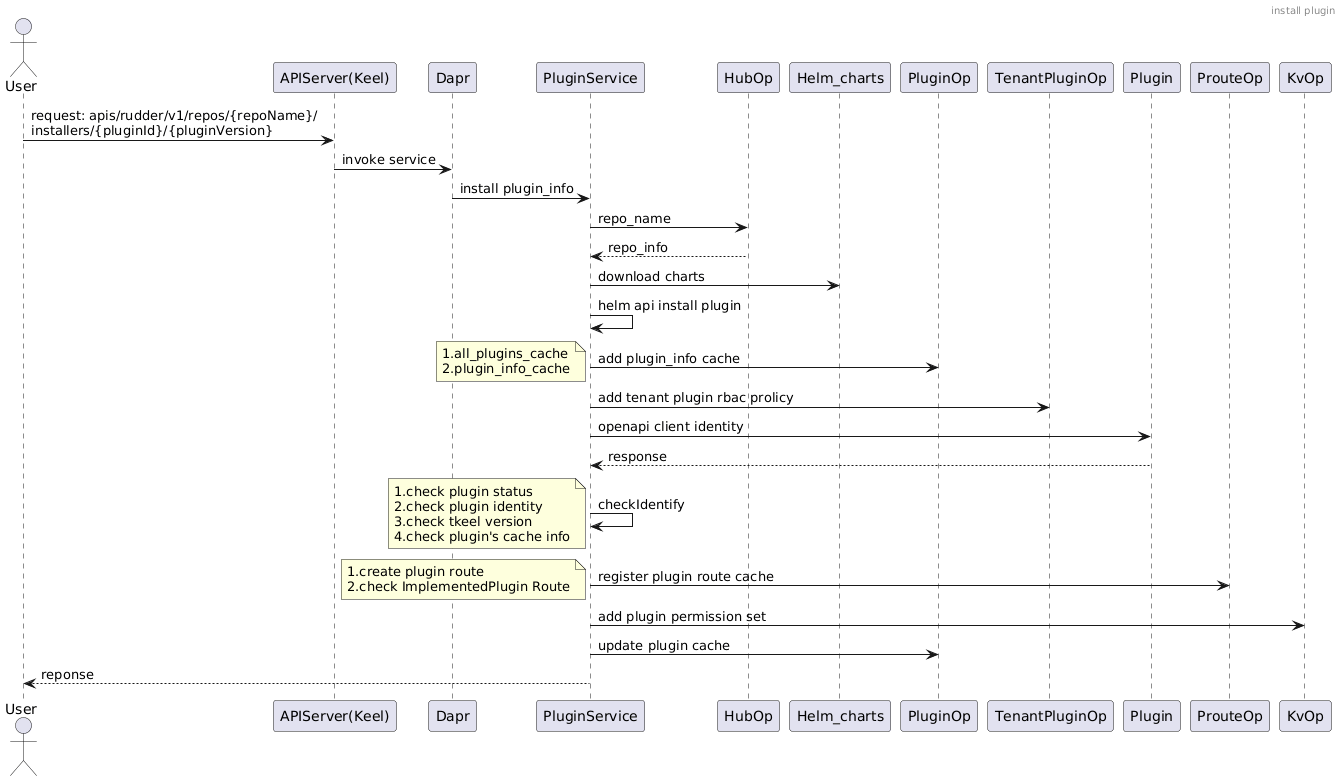The height and width of the screenshot is (781, 1342).
Task: Click the footer KvOp participant box
Action: point(1304,716)
